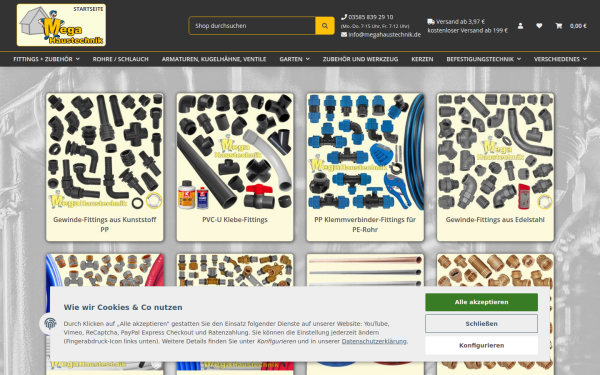Click the Wie wir Cookies & Co nutzen heading

tap(123, 307)
